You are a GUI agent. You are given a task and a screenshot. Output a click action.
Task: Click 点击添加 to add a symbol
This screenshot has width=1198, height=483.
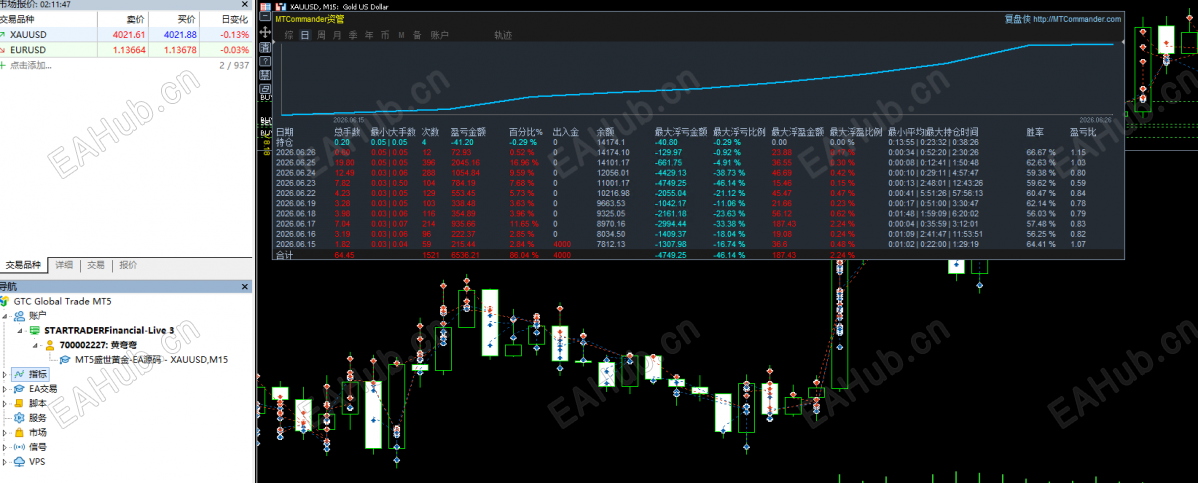31,65
